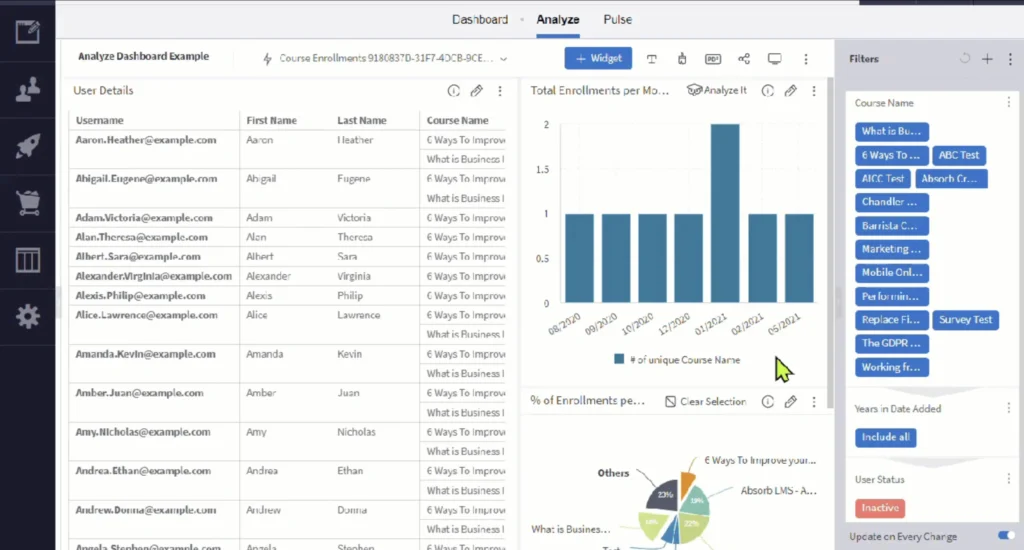Screen dimensions: 1024x550
Task: Edit the User Details widget with pencil
Action: pyautogui.click(x=477, y=91)
